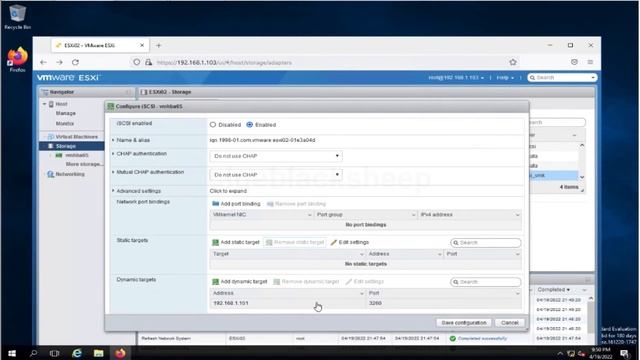Viewport: 640px width, 360px height.
Task: Click Edit settings for static targets
Action: (x=350, y=242)
